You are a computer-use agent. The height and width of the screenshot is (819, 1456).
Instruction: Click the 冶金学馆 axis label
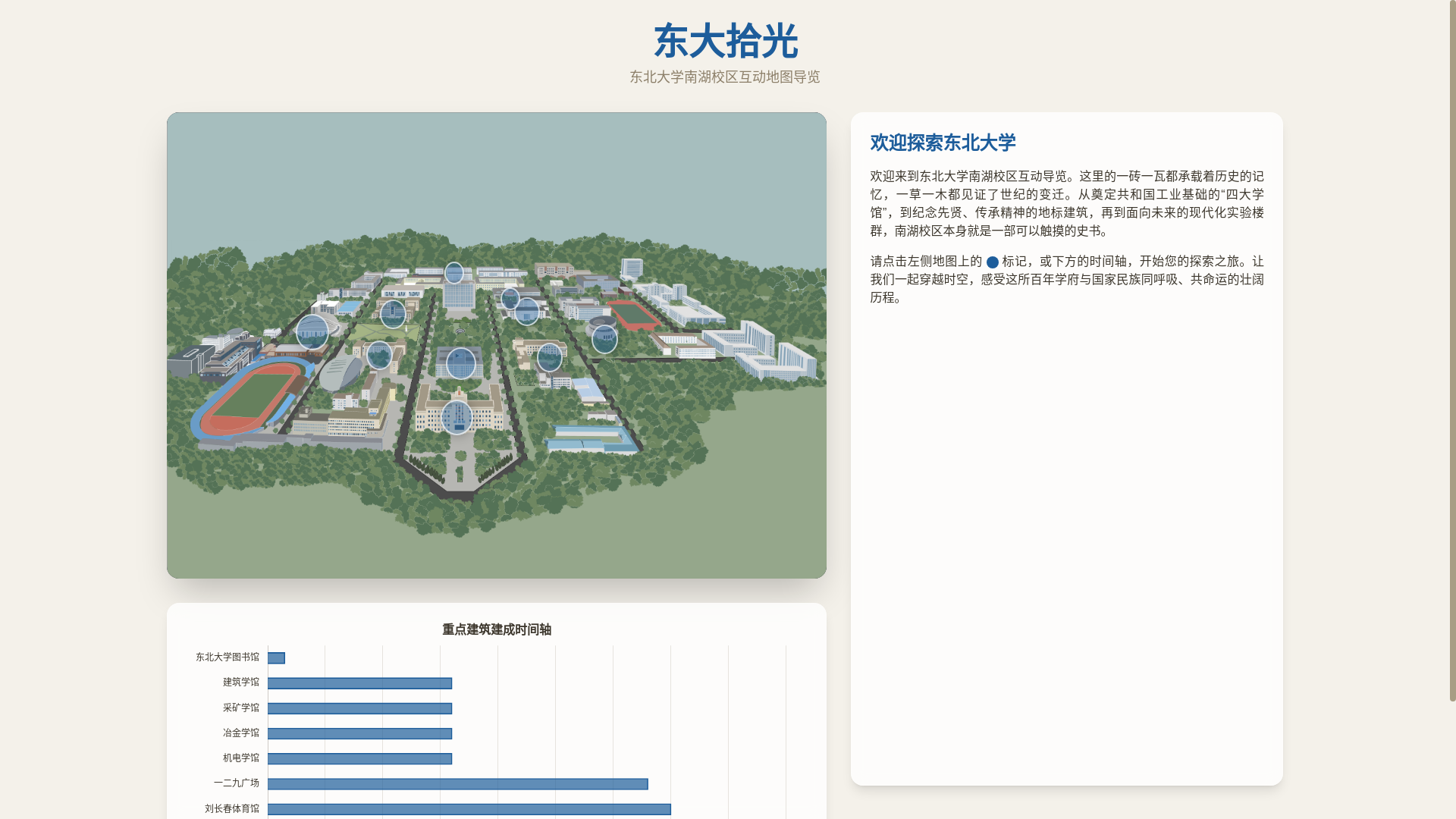pos(241,733)
